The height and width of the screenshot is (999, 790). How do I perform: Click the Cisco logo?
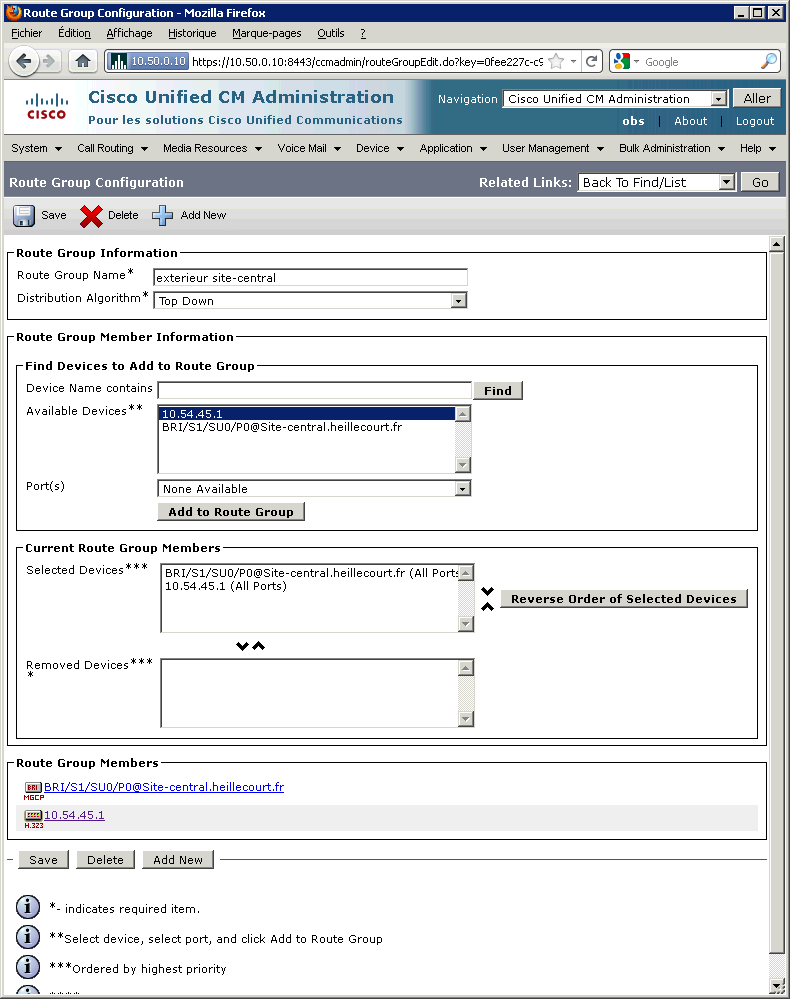47,106
